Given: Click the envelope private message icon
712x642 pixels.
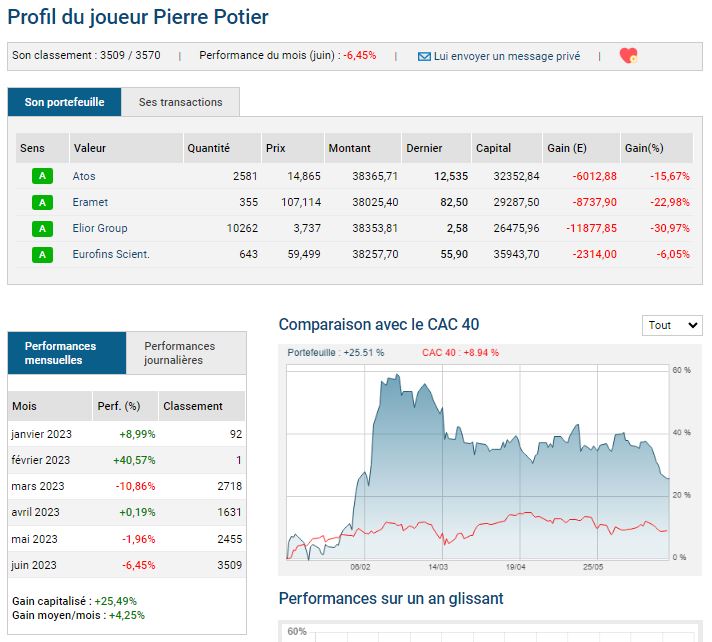Looking at the screenshot, I should tap(424, 56).
